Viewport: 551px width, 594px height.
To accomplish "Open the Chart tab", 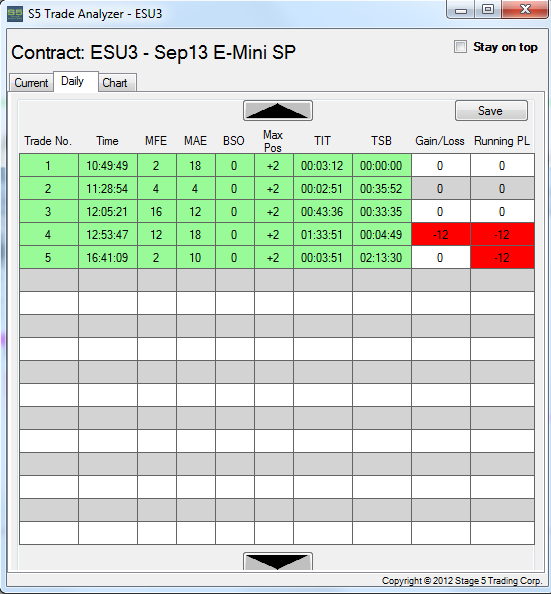I will (117, 83).
